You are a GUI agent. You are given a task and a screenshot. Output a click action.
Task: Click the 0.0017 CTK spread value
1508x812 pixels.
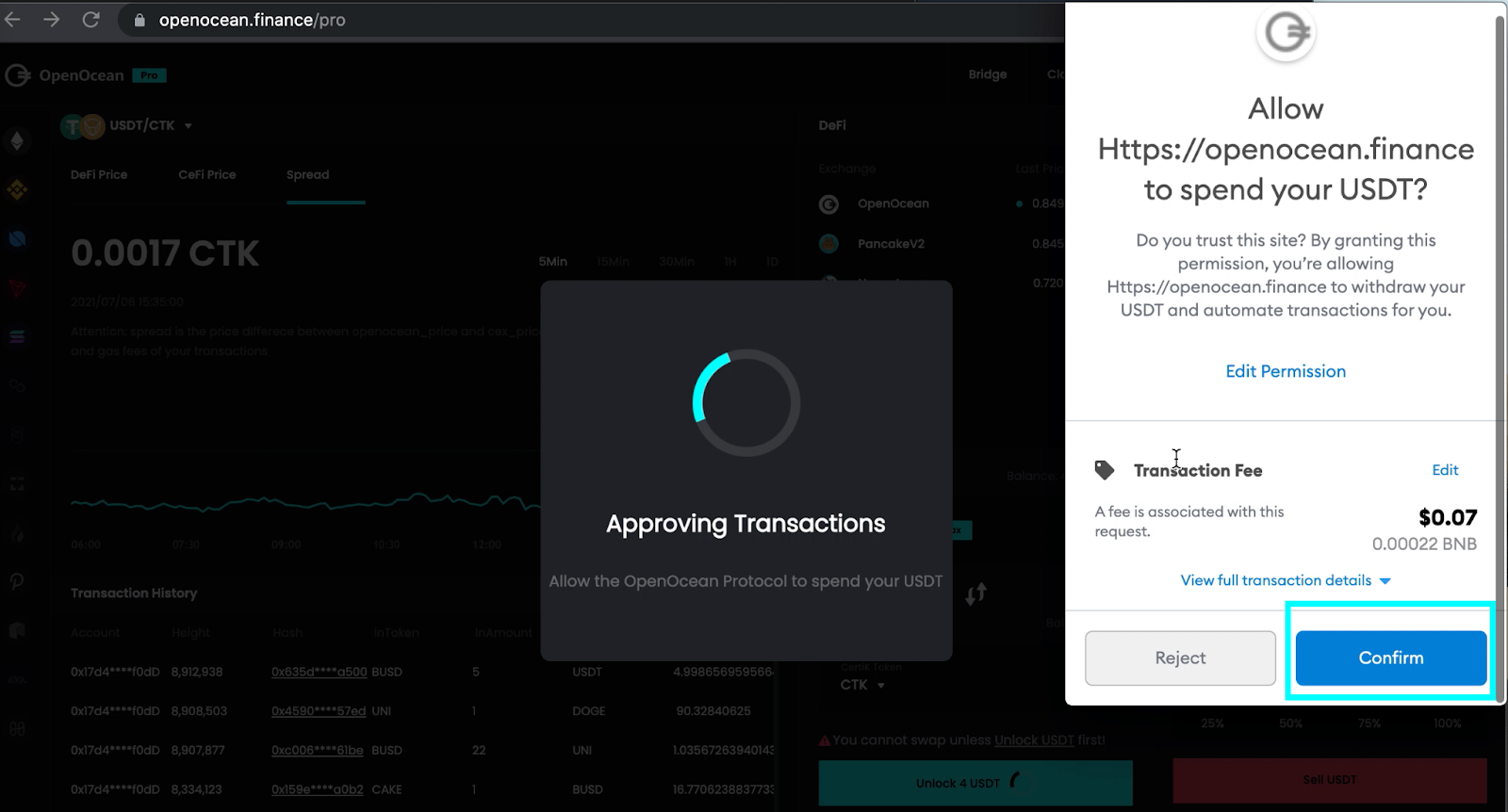pyautogui.click(x=165, y=253)
